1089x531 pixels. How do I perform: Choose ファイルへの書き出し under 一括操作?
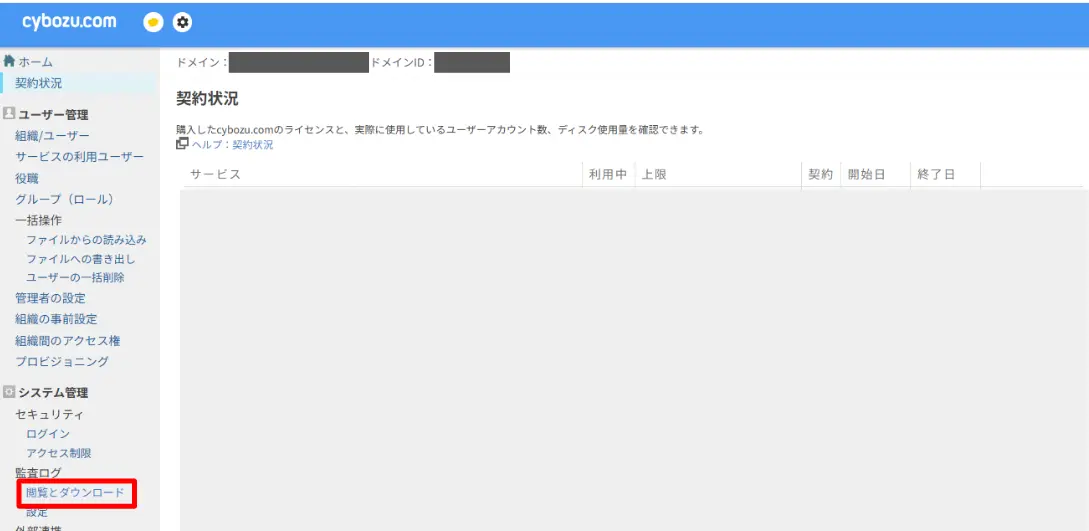[80, 259]
